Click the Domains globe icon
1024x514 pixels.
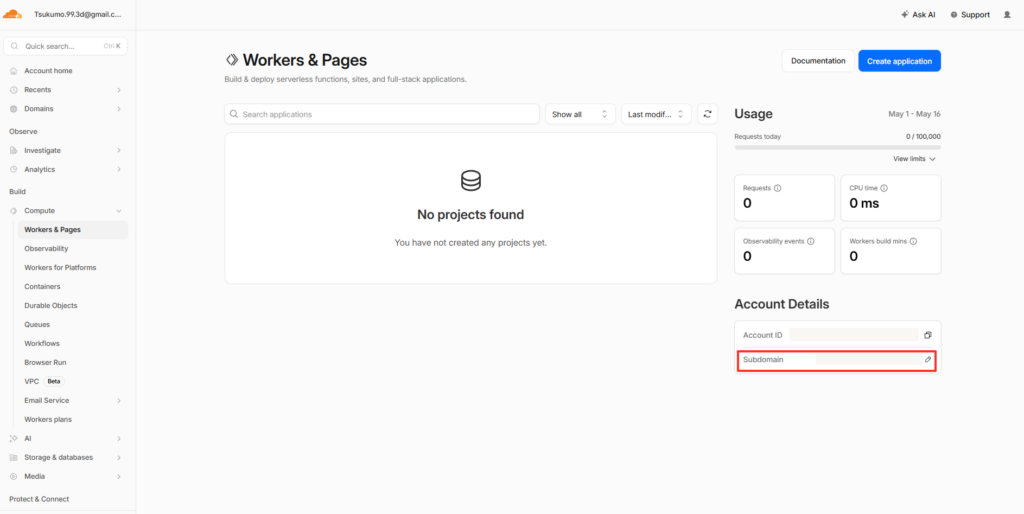click(x=14, y=108)
